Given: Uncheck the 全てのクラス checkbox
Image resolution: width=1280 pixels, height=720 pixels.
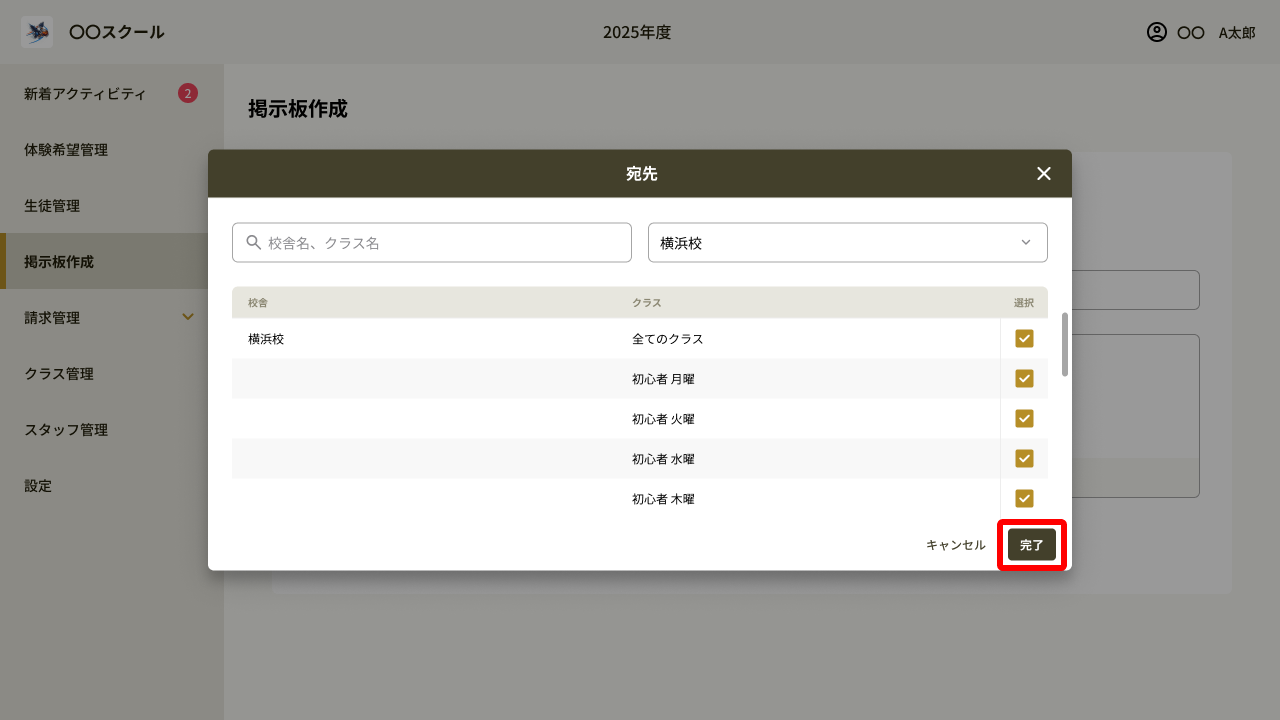Looking at the screenshot, I should [1024, 338].
